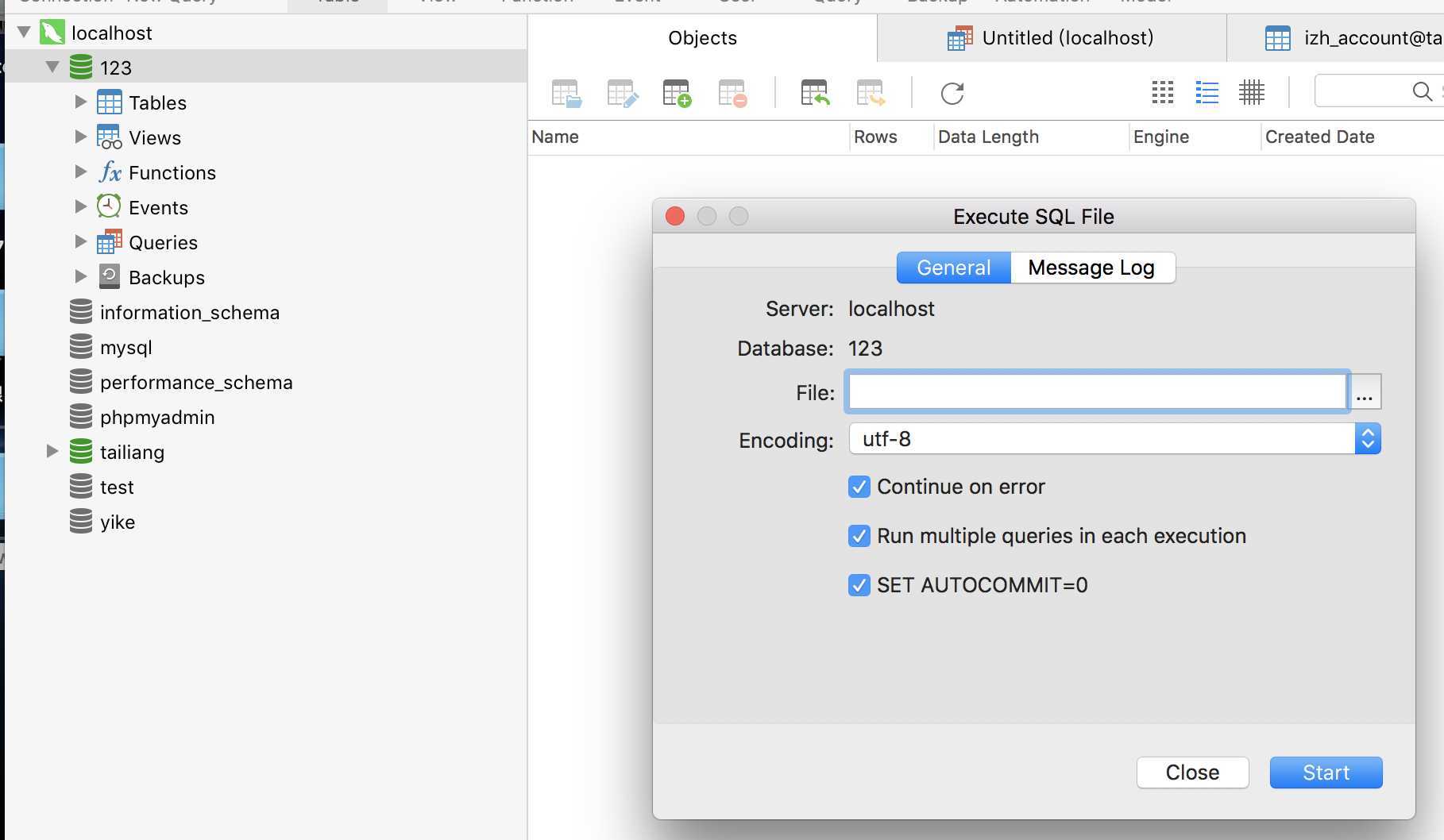1444x840 pixels.
Task: Switch to icon grid view
Action: [1163, 93]
